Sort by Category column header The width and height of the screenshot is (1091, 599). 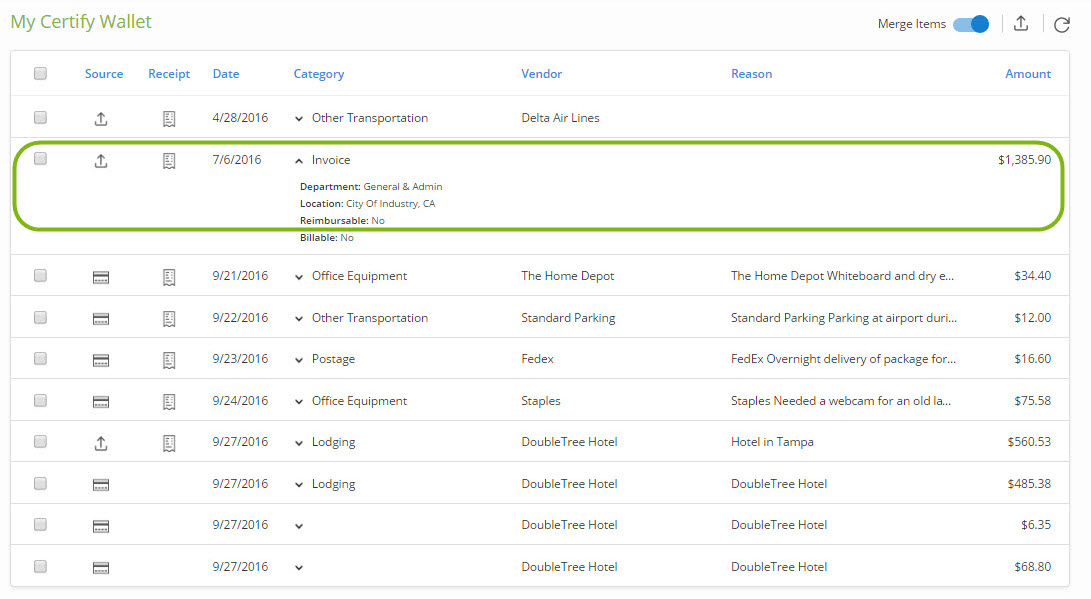tap(319, 74)
